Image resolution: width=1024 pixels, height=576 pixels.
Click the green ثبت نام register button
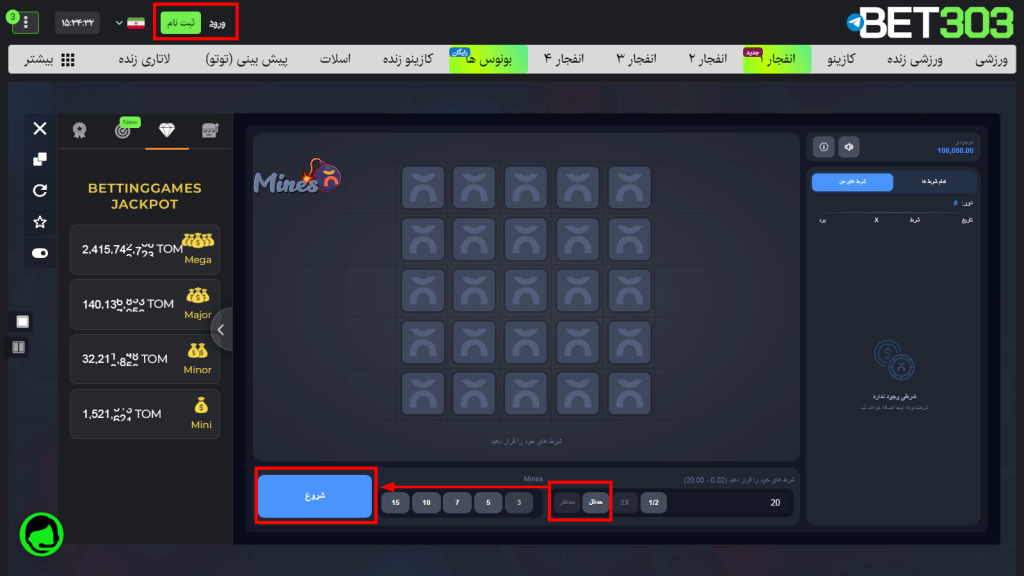(181, 22)
